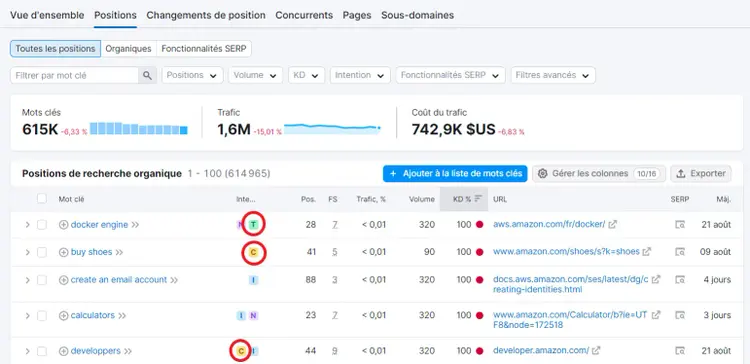Open Sous-domaines tab
The width and height of the screenshot is (750, 364).
418,15
